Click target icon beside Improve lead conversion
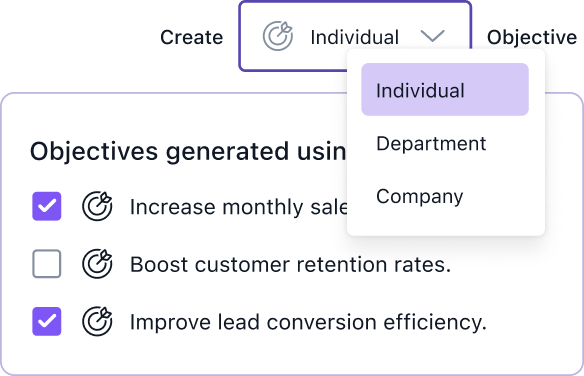The width and height of the screenshot is (584, 376). (97, 322)
